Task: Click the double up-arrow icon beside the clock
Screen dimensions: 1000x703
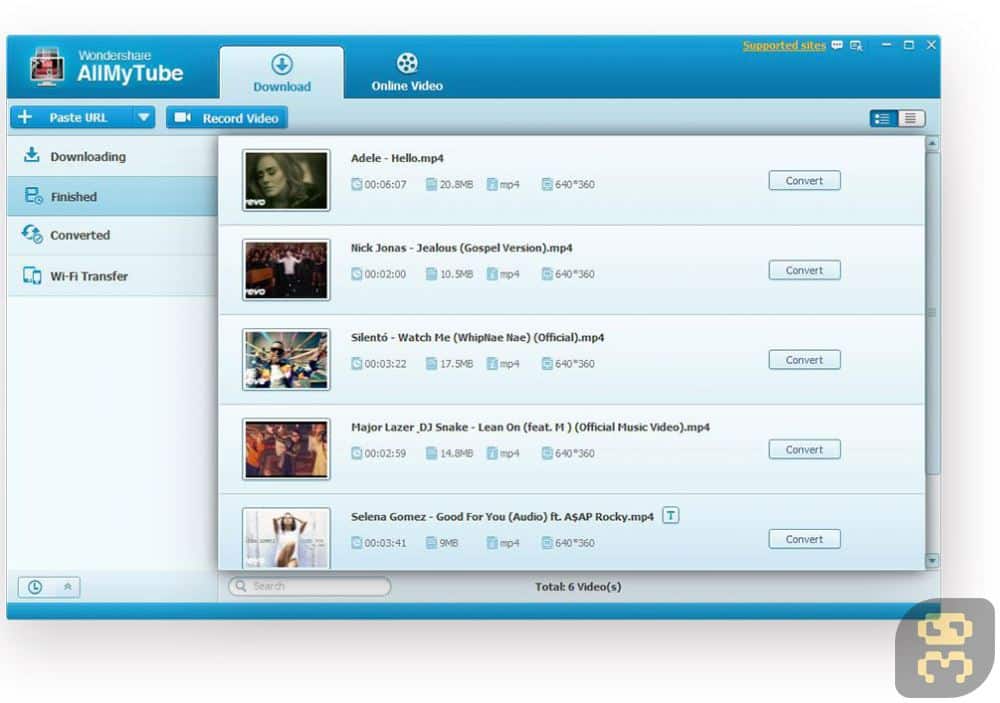Action: point(68,587)
